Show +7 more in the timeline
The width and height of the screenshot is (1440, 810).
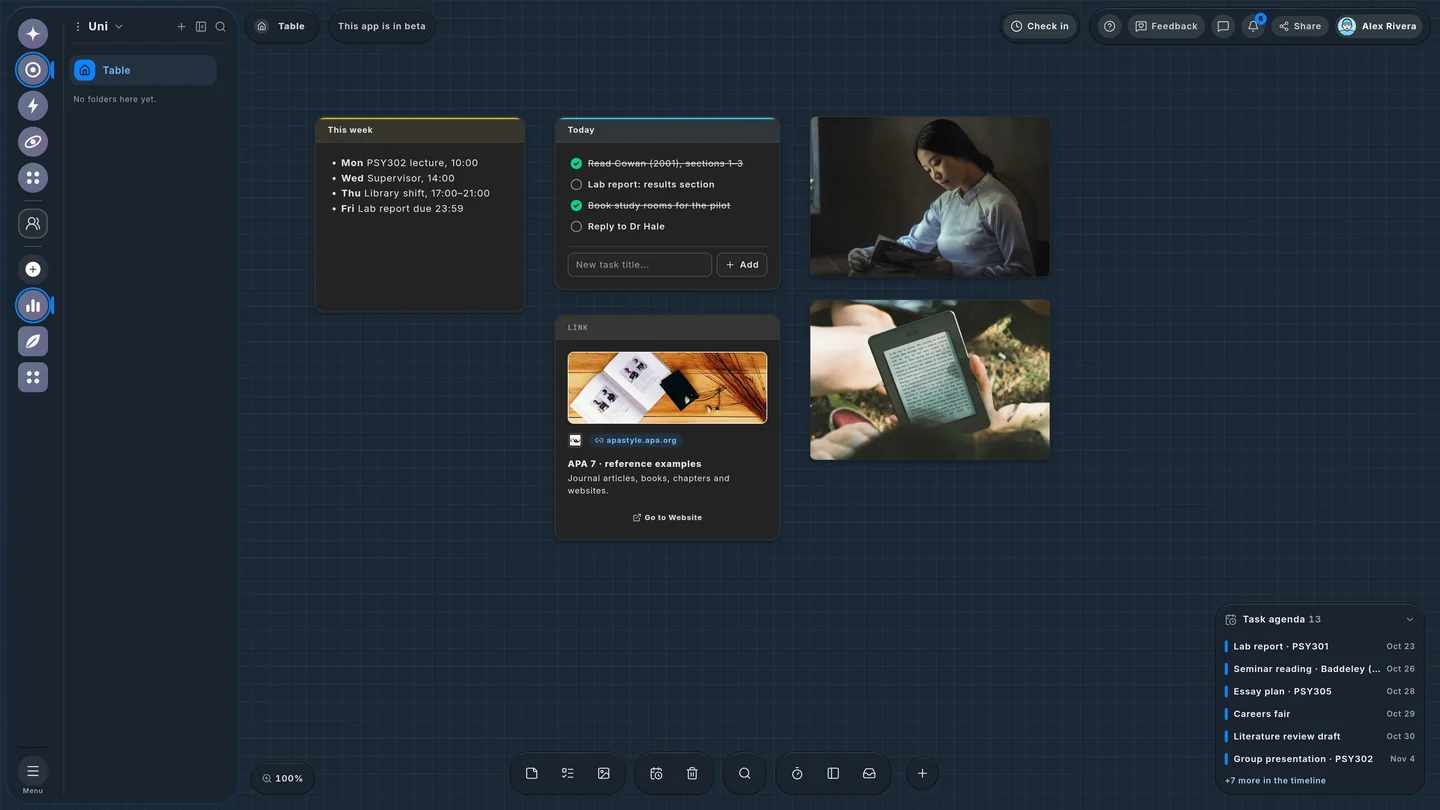click(1275, 781)
